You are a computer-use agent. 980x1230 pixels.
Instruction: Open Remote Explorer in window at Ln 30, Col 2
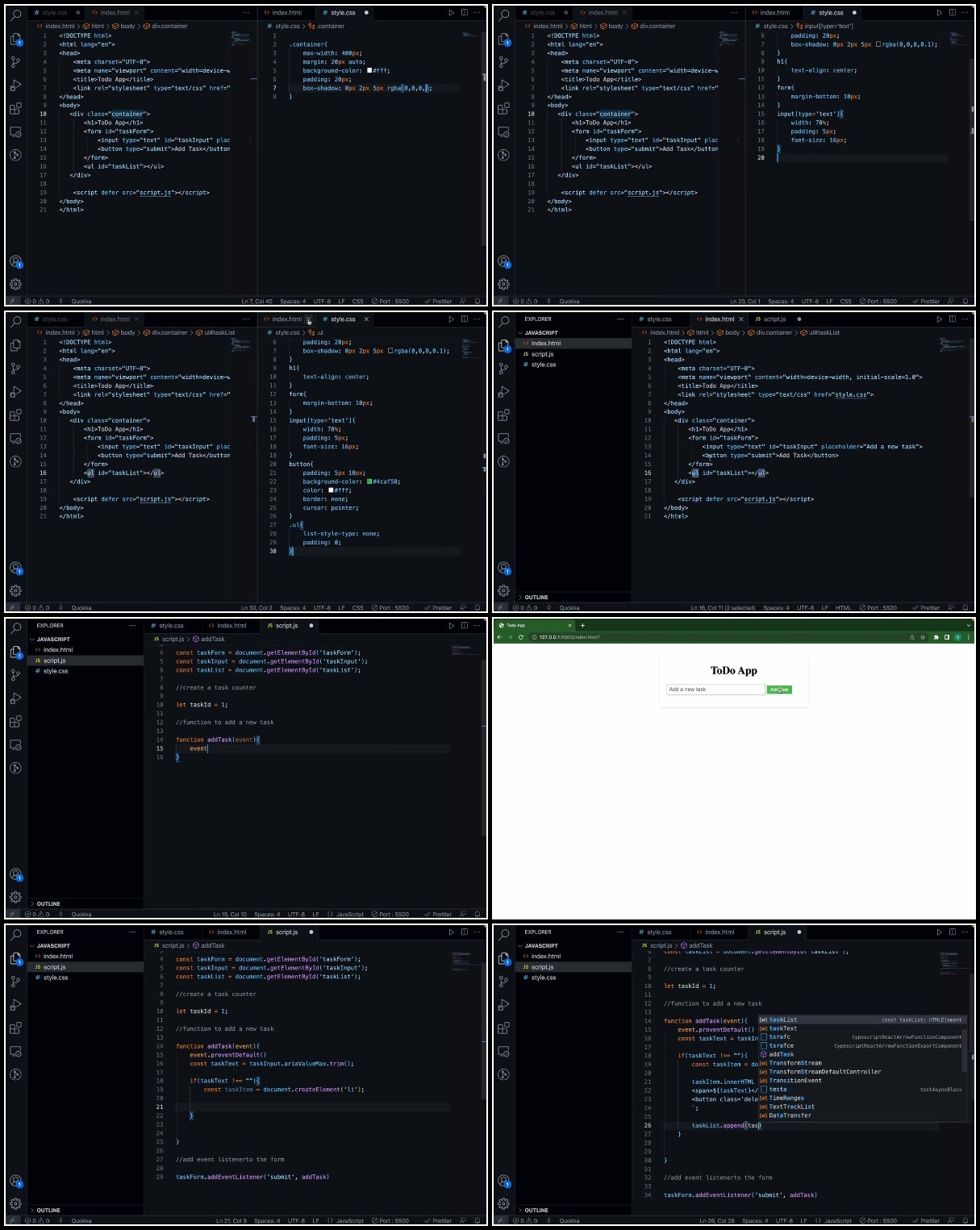click(x=15, y=438)
